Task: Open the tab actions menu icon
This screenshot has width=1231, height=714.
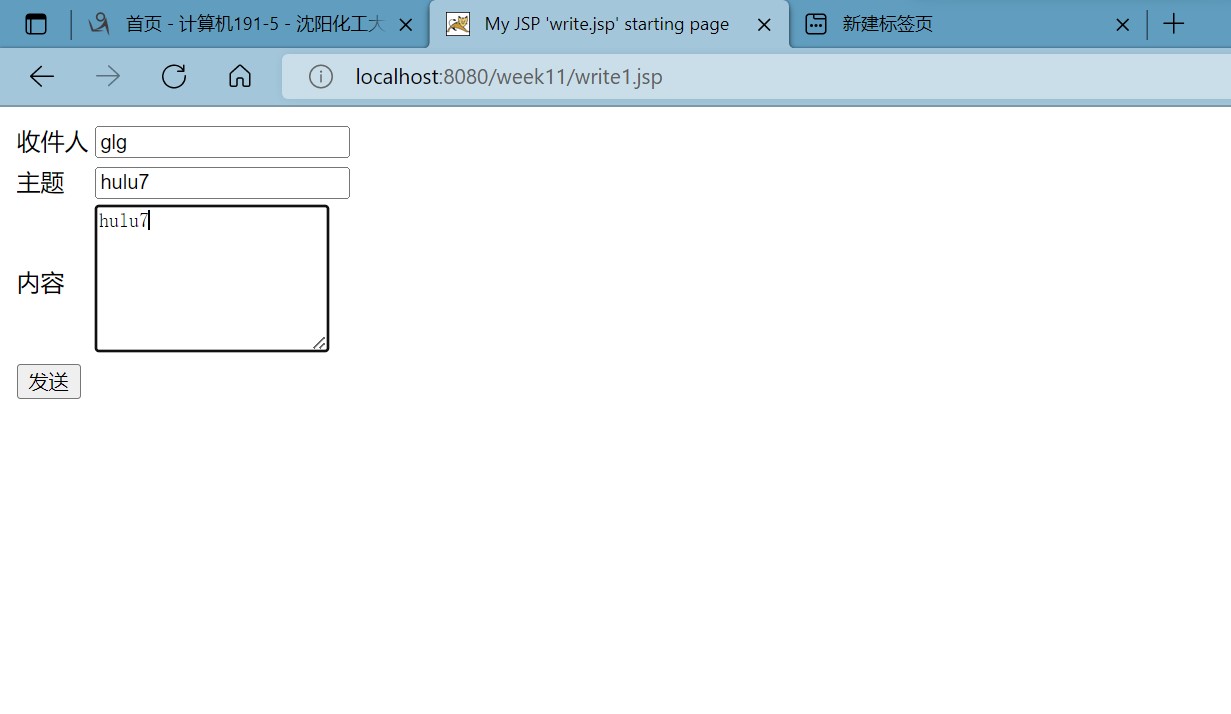Action: (36, 24)
